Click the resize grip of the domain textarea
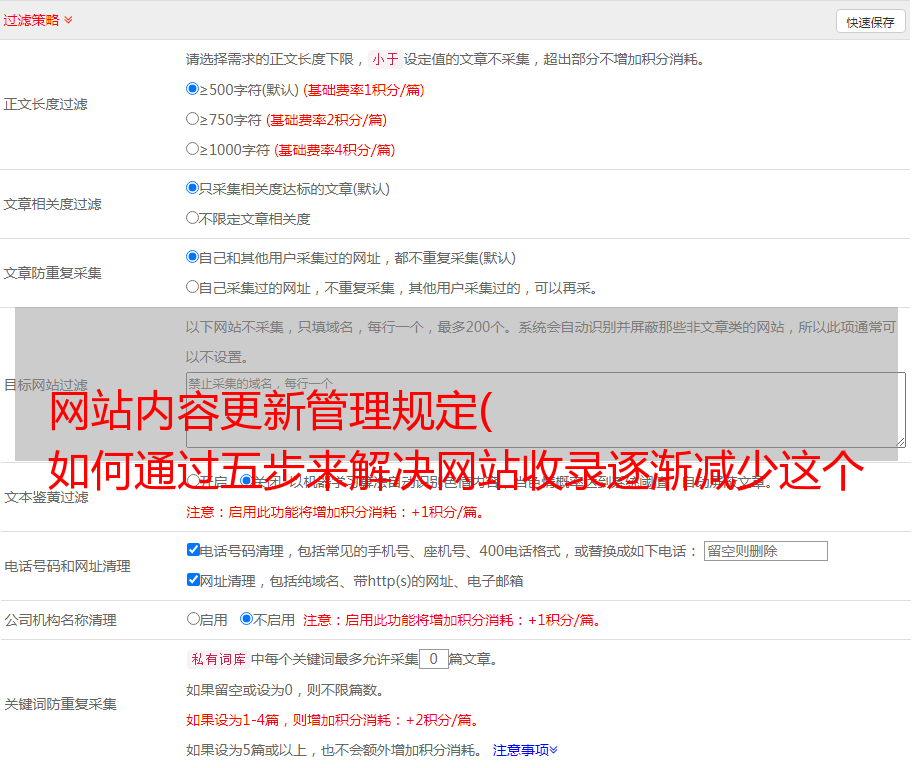Screen dimensions: 912x768 click(900, 443)
